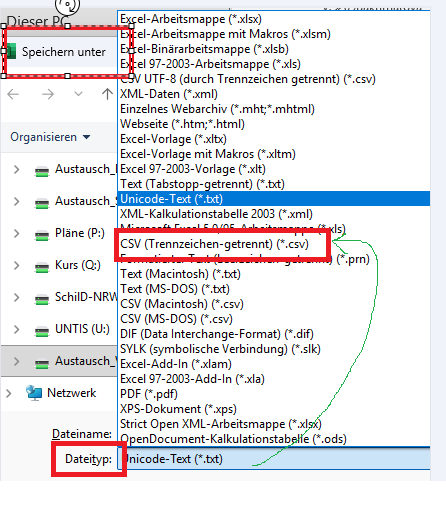Select highlighted Unicode-Text (*.txt) list entry
446x526 pixels.
pyautogui.click(x=274, y=199)
